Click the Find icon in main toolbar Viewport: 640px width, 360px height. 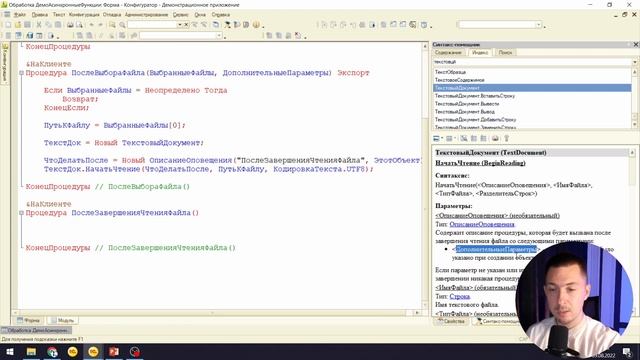coord(112,25)
